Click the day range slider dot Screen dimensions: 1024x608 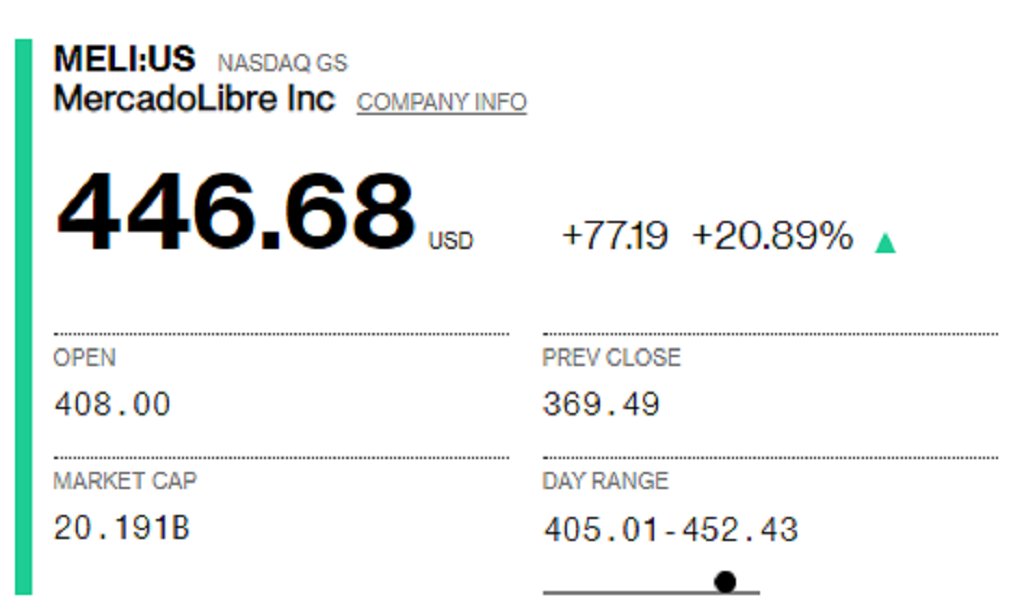[725, 581]
